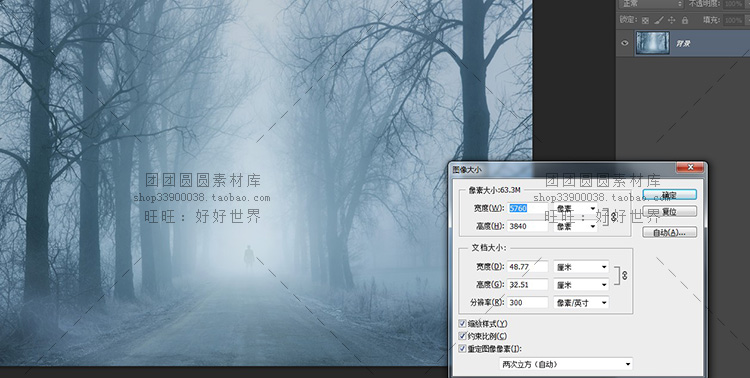This screenshot has width=750, height=378.
Task: Click the pixel height field showing 3840
Action: 528,226
